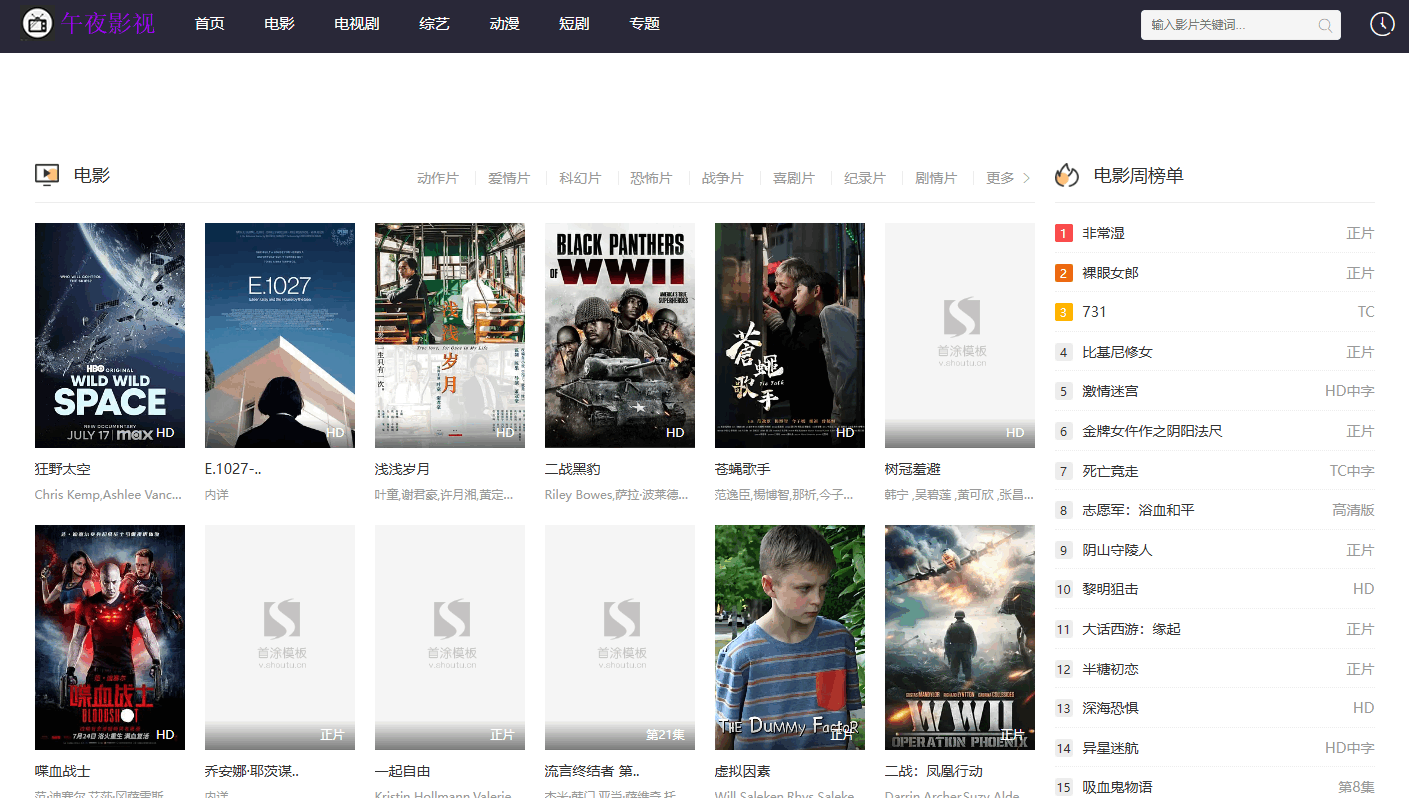Select the 科幻片 category link
Screen dimensions: 1409x798
[x=580, y=178]
